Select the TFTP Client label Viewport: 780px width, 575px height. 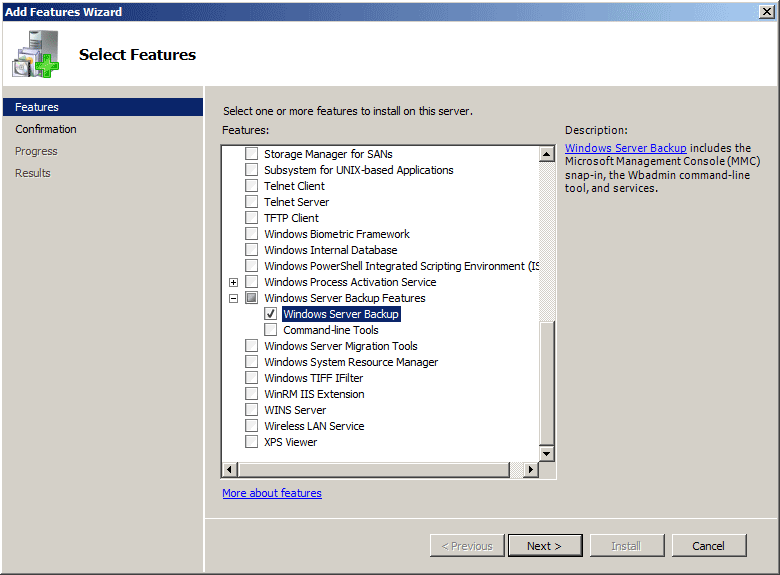pyautogui.click(x=291, y=218)
